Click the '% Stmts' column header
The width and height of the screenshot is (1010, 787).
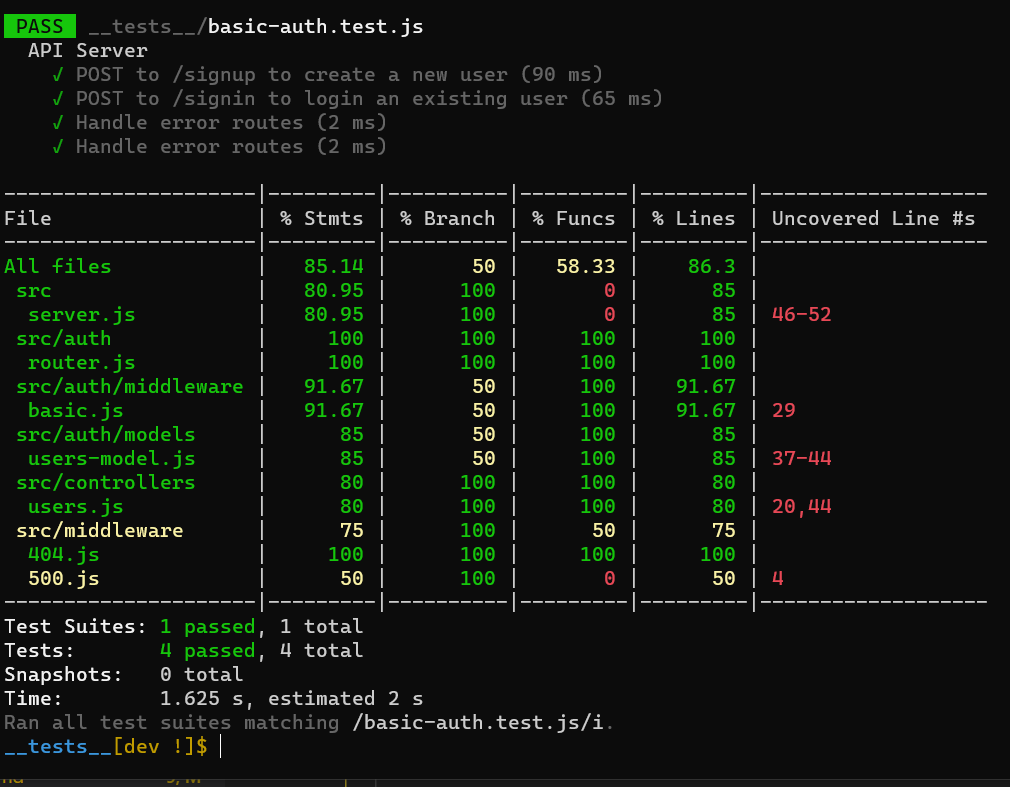tap(321, 218)
